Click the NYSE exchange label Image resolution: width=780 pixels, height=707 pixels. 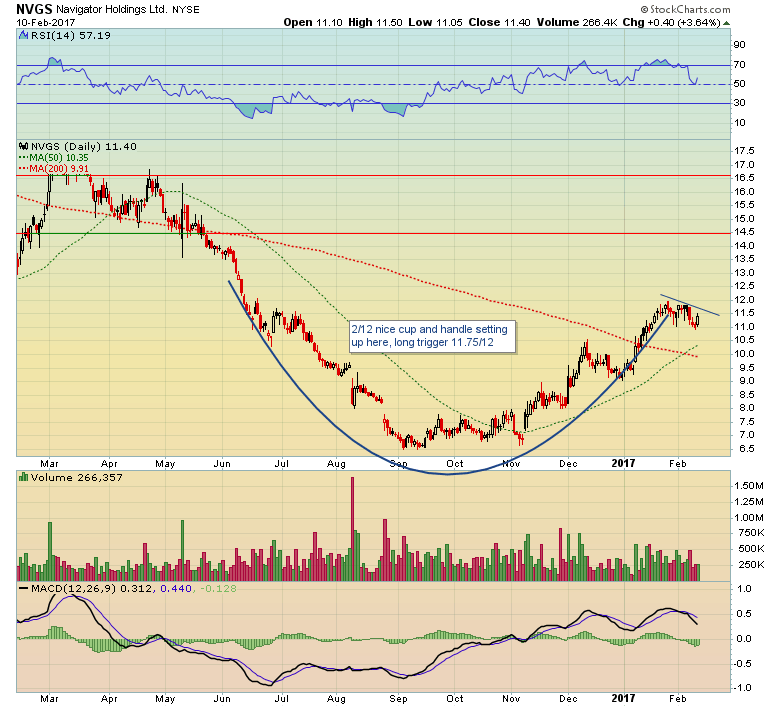186,10
